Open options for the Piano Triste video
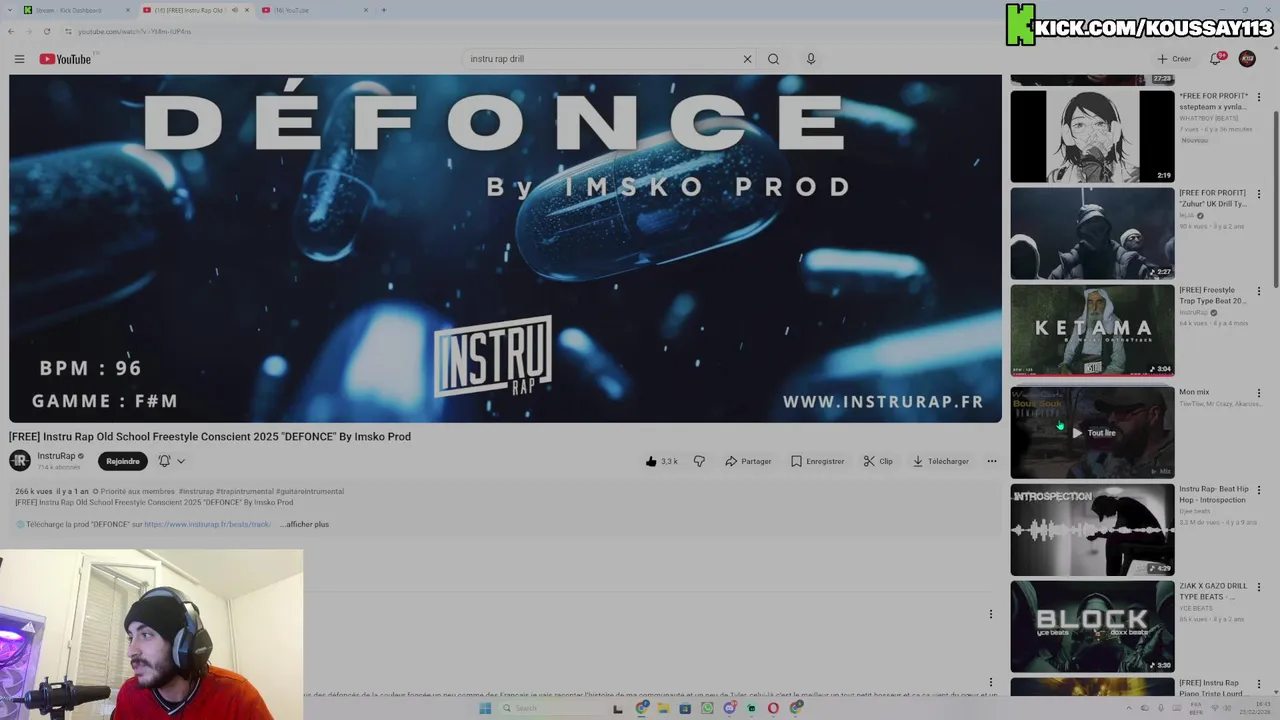 (1259, 684)
